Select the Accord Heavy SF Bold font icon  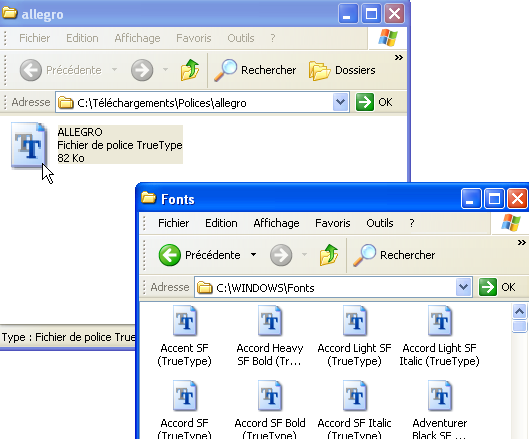coord(270,321)
